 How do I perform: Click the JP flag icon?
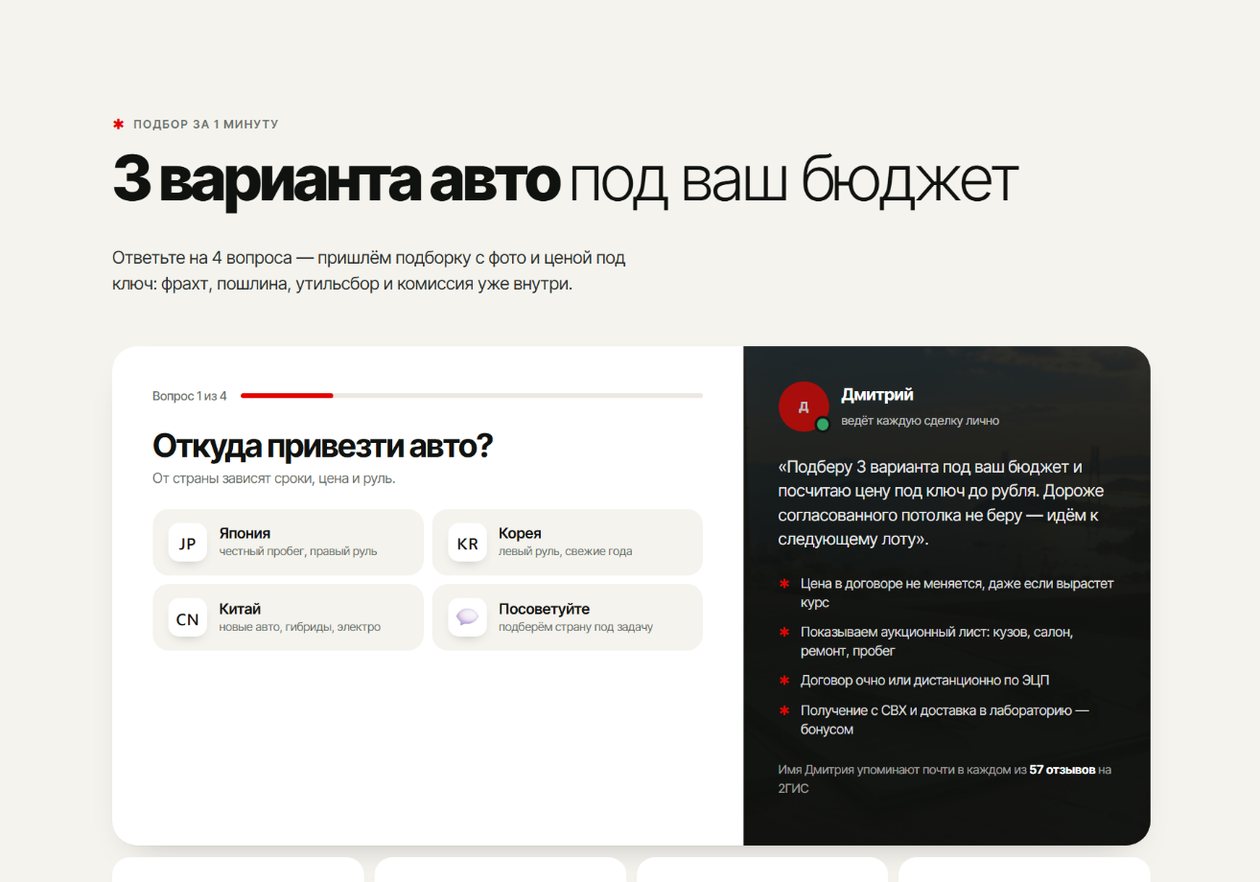click(x=187, y=543)
